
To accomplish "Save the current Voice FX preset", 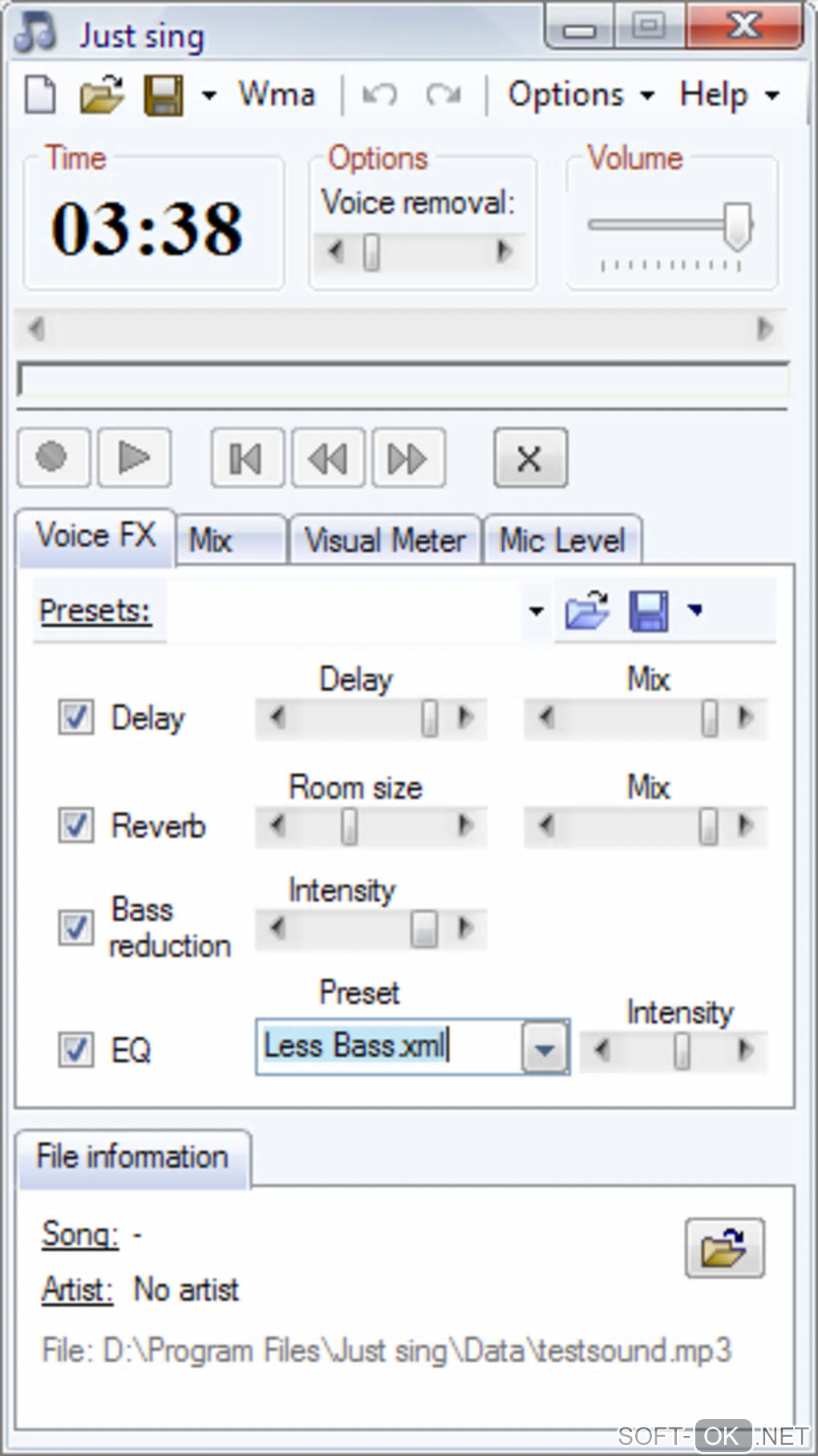I will click(x=649, y=611).
